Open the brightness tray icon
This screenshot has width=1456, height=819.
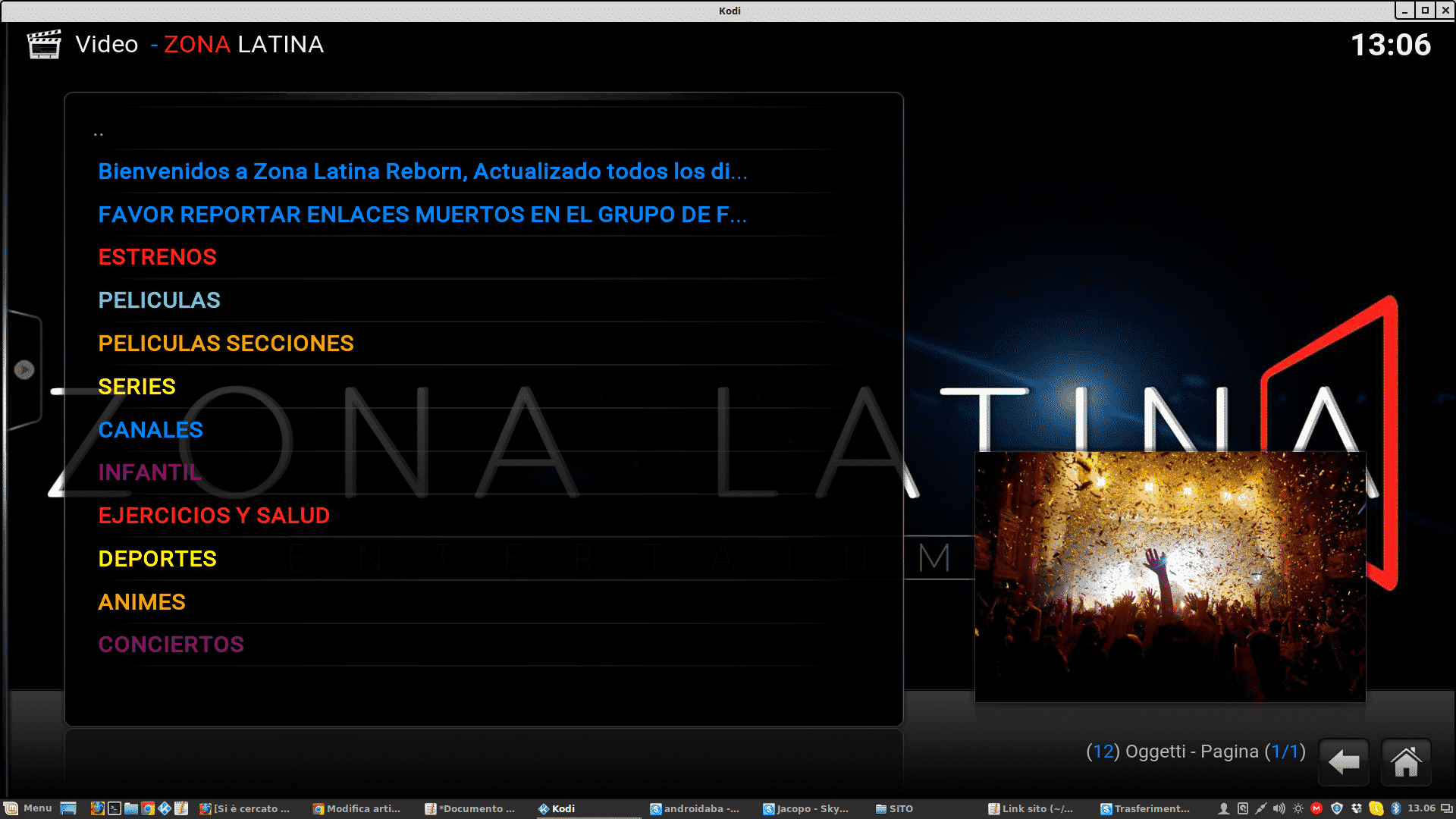point(1298,808)
